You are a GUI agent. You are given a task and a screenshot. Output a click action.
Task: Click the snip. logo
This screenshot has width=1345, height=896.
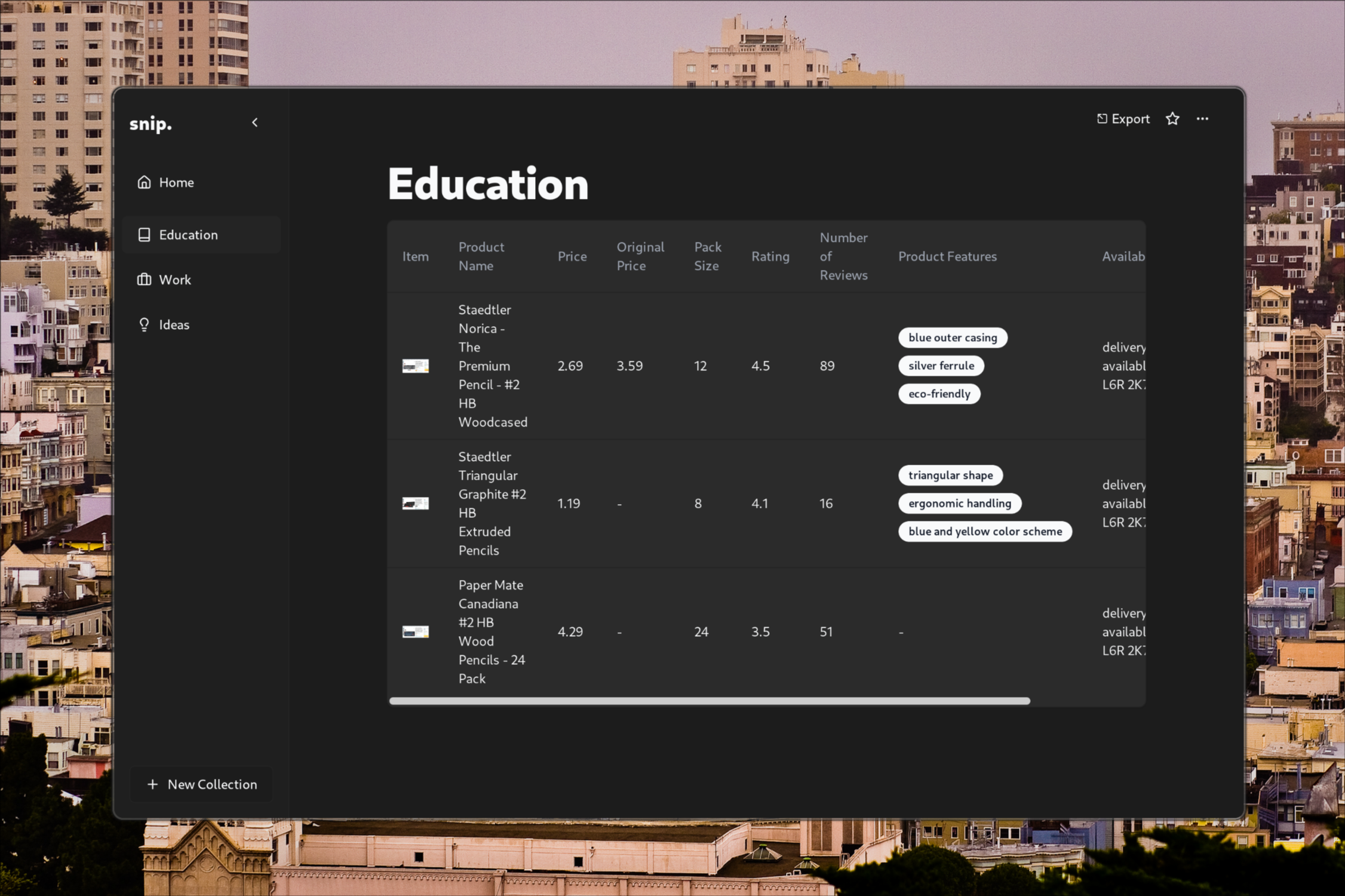tap(151, 124)
